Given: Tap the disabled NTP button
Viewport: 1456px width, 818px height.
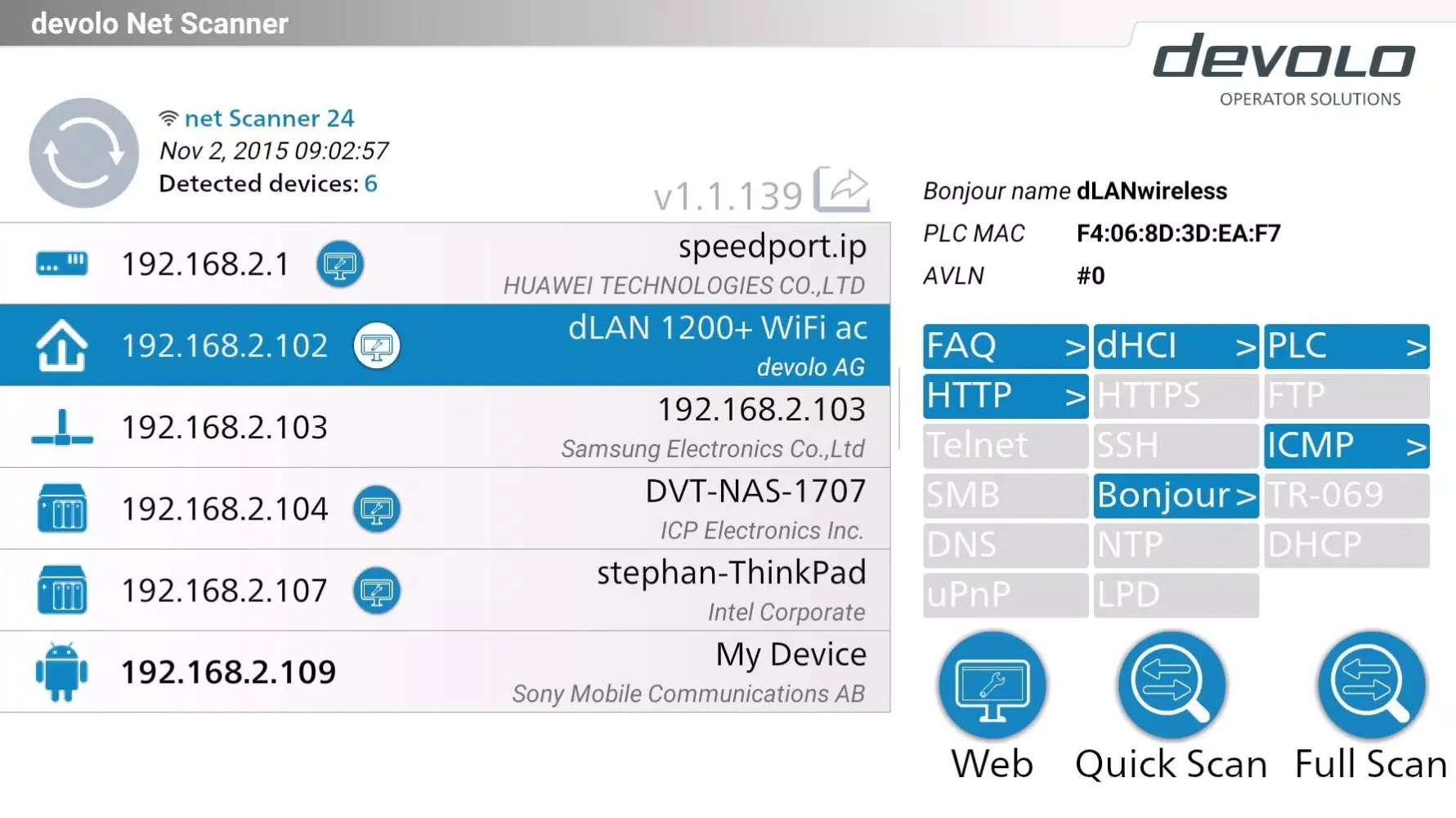Looking at the screenshot, I should [x=1176, y=546].
